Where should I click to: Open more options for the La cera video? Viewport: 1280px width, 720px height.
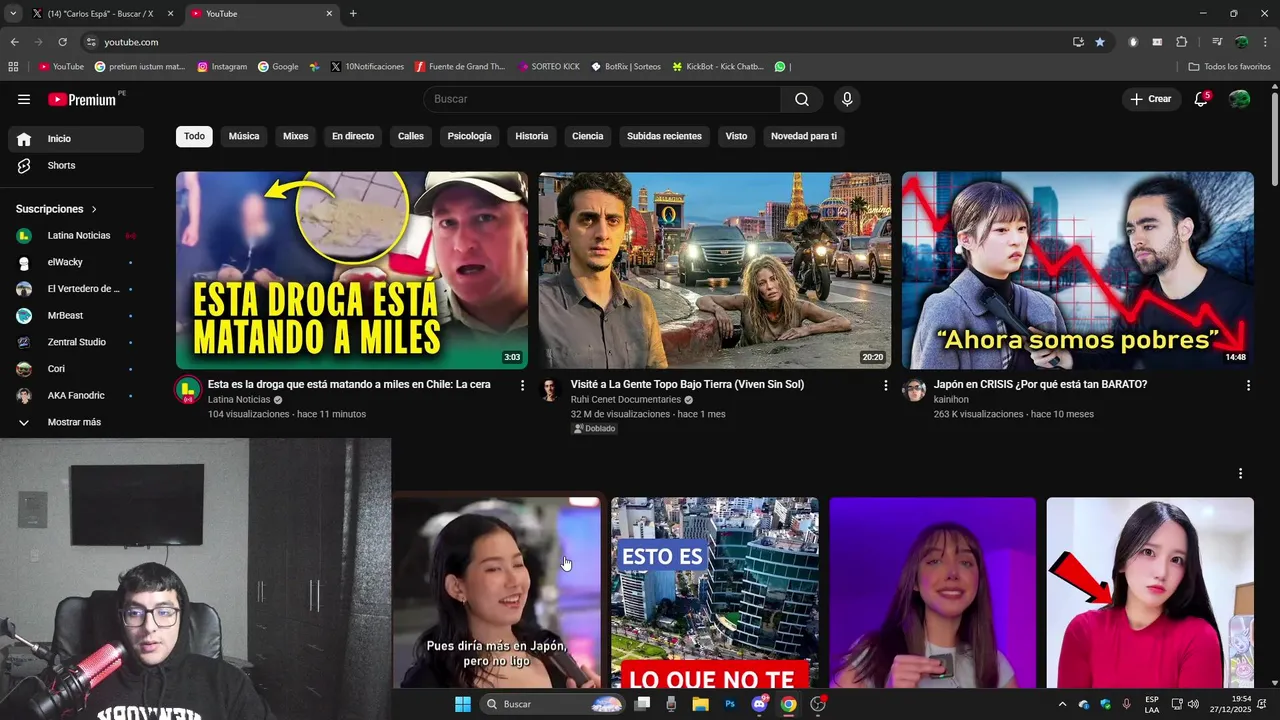click(x=522, y=385)
